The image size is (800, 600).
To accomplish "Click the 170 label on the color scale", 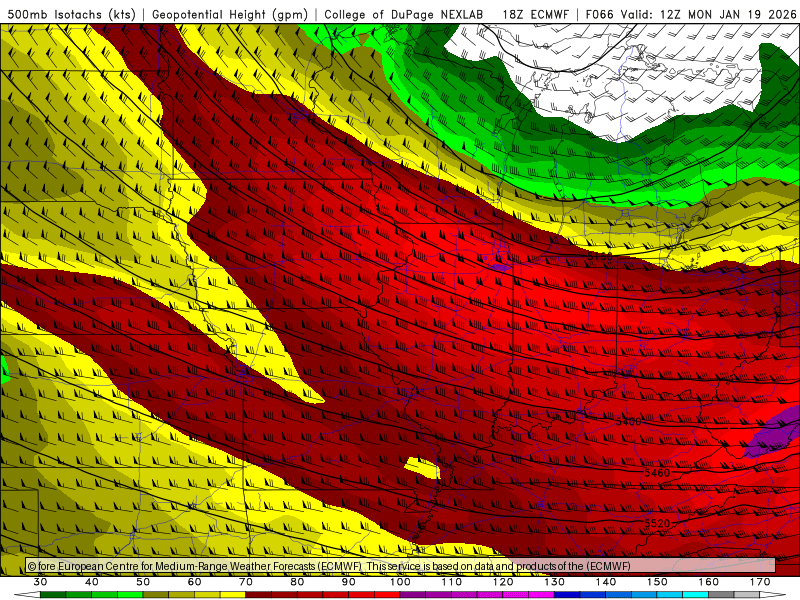I will click(x=760, y=582).
